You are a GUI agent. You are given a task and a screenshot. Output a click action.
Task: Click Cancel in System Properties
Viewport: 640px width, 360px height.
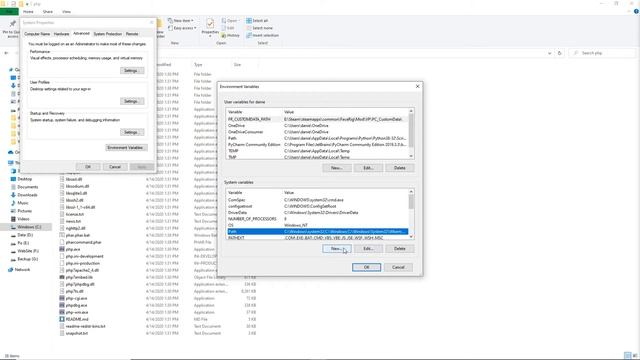point(115,167)
